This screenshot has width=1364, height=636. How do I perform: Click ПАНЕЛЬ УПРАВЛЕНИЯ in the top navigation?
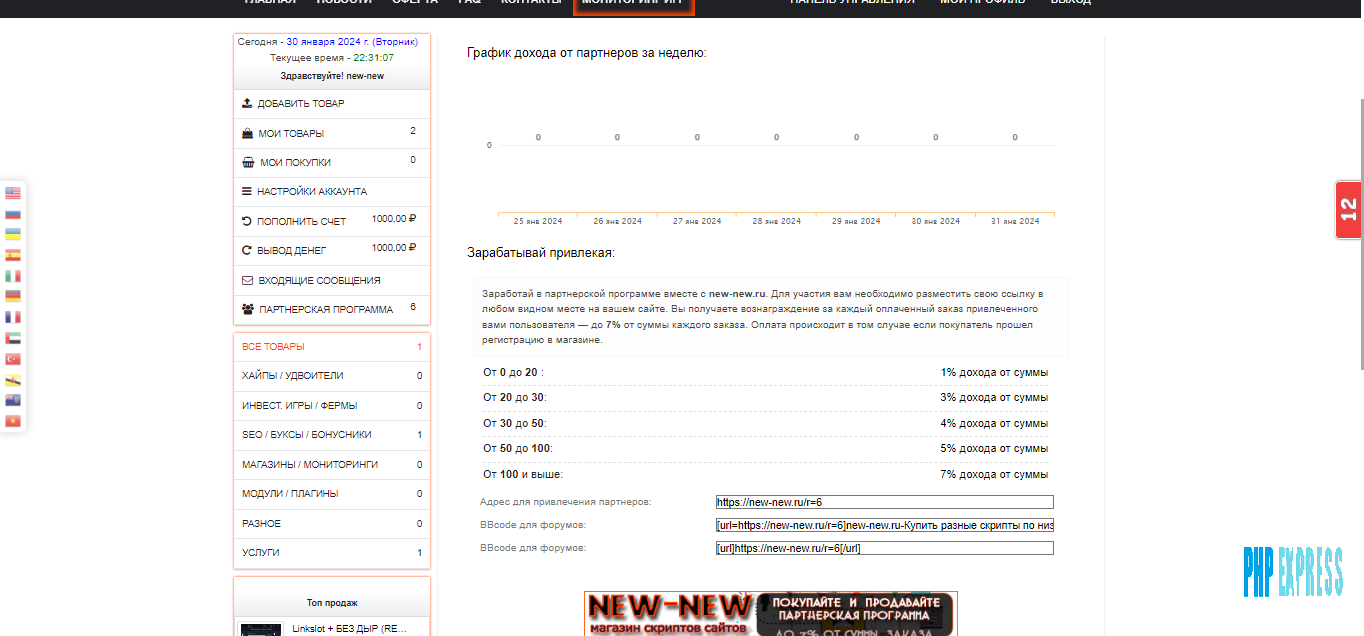pyautogui.click(x=852, y=3)
